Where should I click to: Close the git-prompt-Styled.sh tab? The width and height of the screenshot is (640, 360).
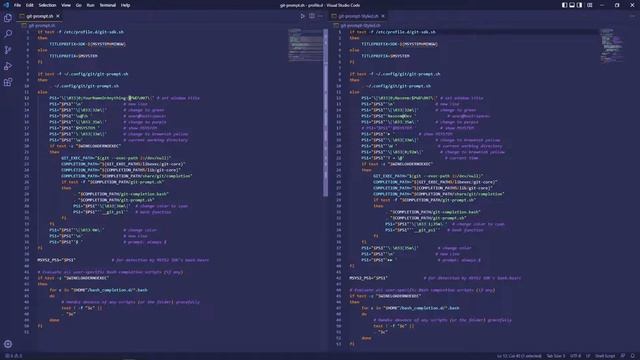pyautogui.click(x=383, y=16)
